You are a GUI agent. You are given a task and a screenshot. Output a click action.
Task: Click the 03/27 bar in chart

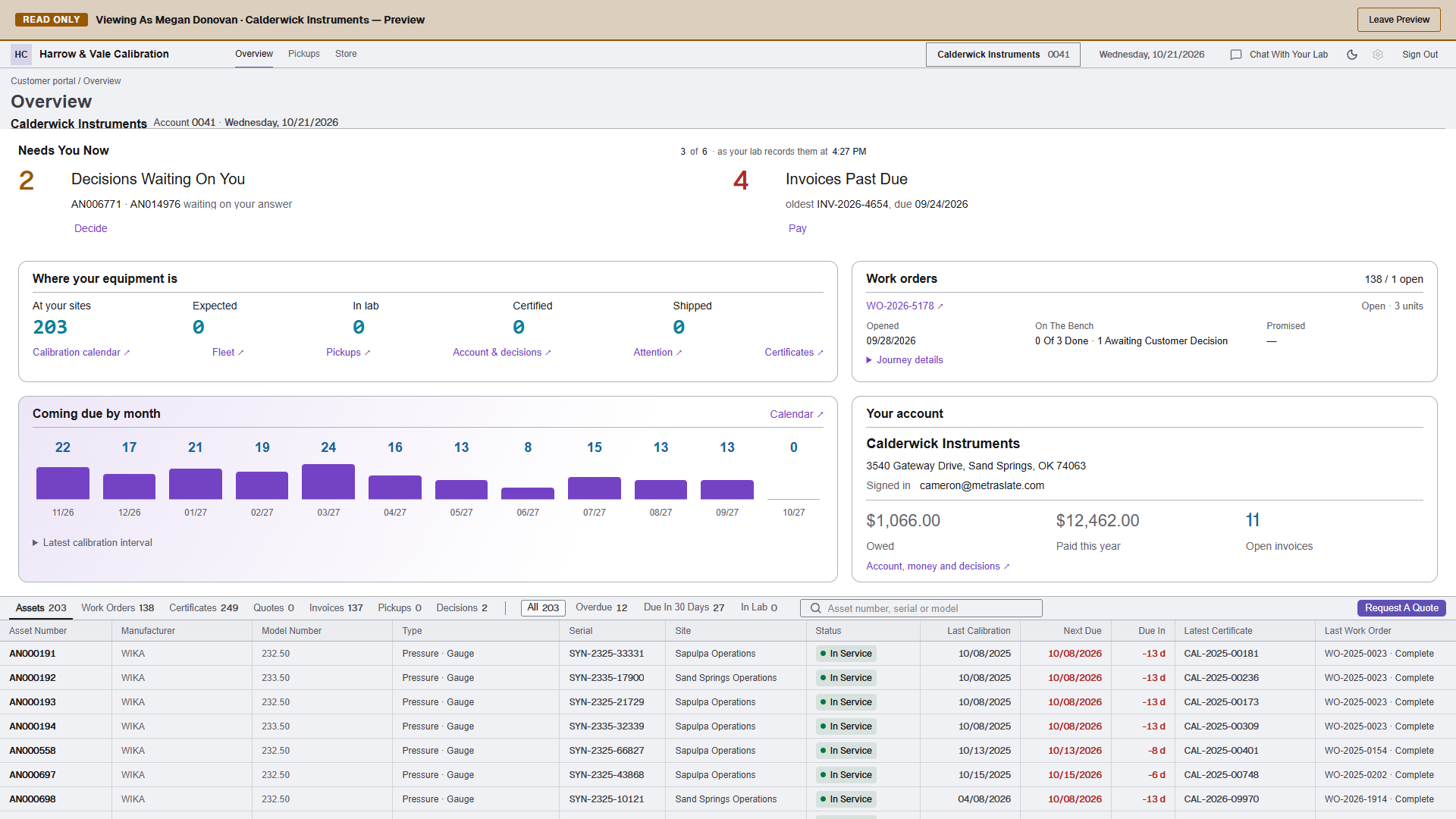328,482
